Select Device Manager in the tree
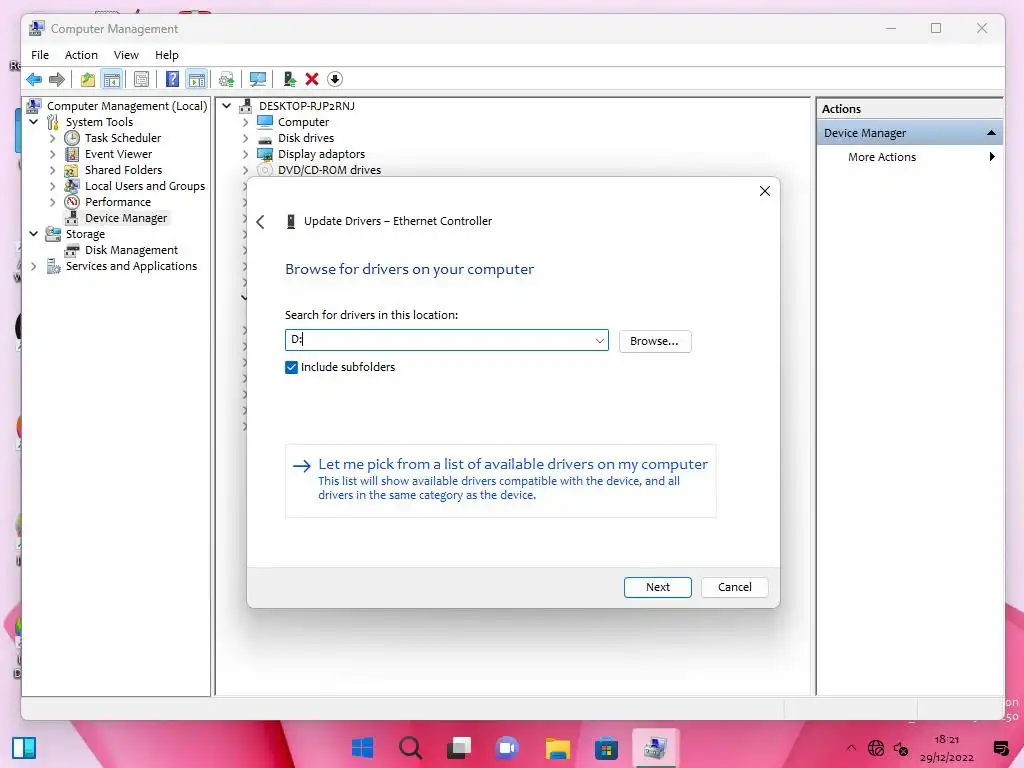Screen dimensions: 1024x768 [126, 218]
